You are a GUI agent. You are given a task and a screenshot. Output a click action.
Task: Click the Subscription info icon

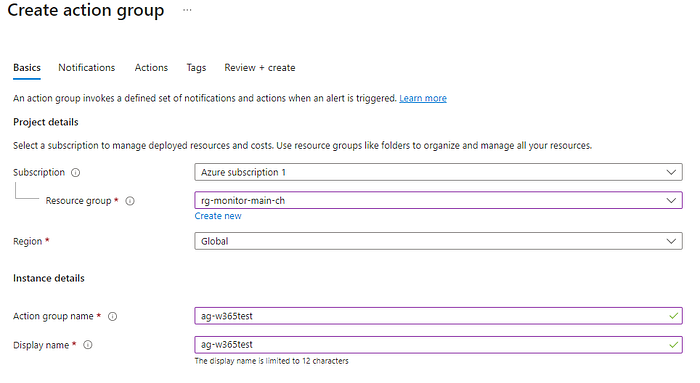point(76,172)
